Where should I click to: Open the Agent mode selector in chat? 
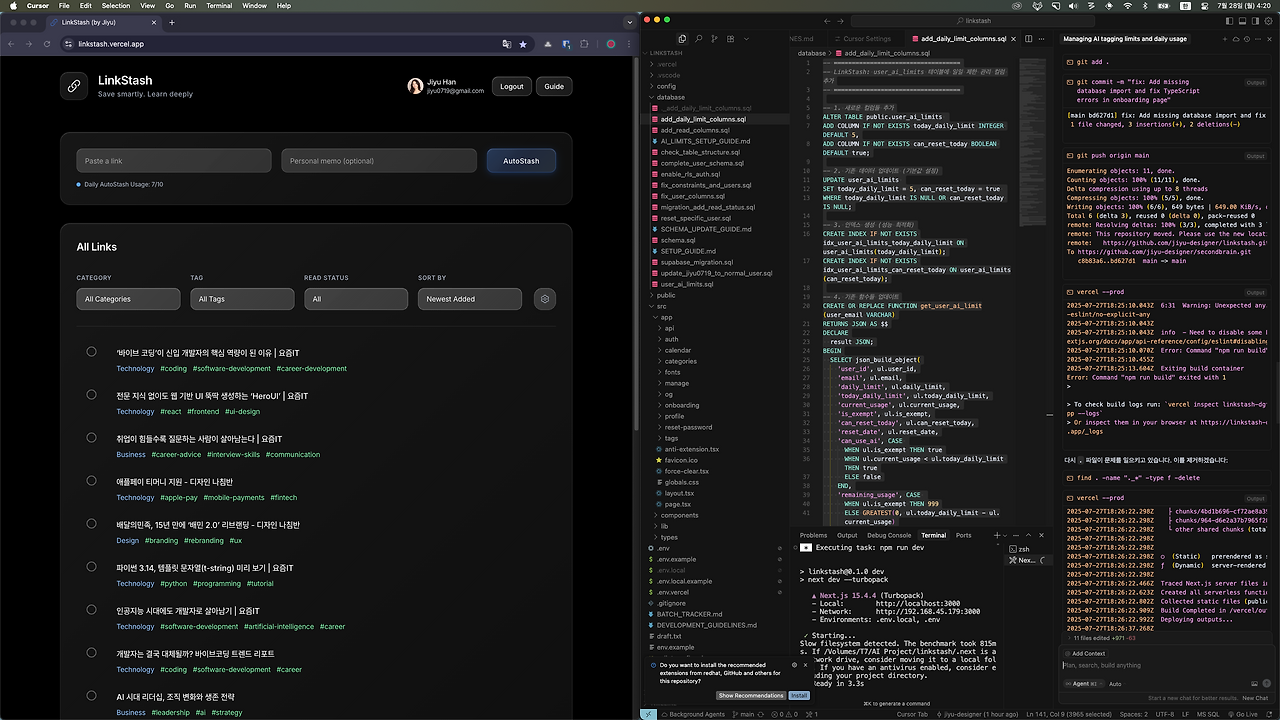point(1084,684)
